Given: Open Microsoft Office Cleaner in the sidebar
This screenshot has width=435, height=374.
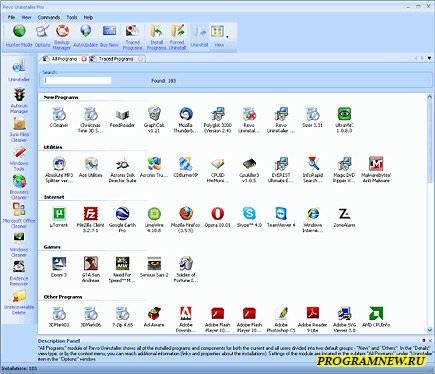Looking at the screenshot, I should (x=19, y=216).
